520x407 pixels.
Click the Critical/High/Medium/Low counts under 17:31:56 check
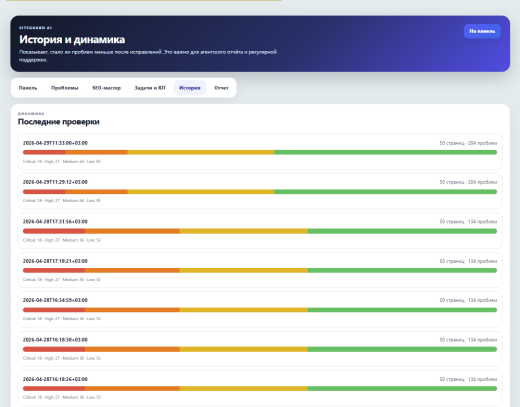click(62, 240)
